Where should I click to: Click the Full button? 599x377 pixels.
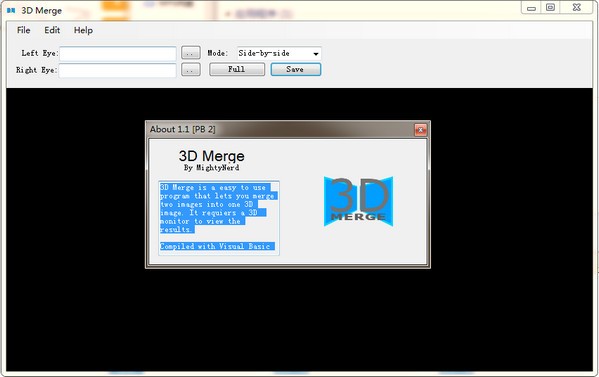coord(237,69)
